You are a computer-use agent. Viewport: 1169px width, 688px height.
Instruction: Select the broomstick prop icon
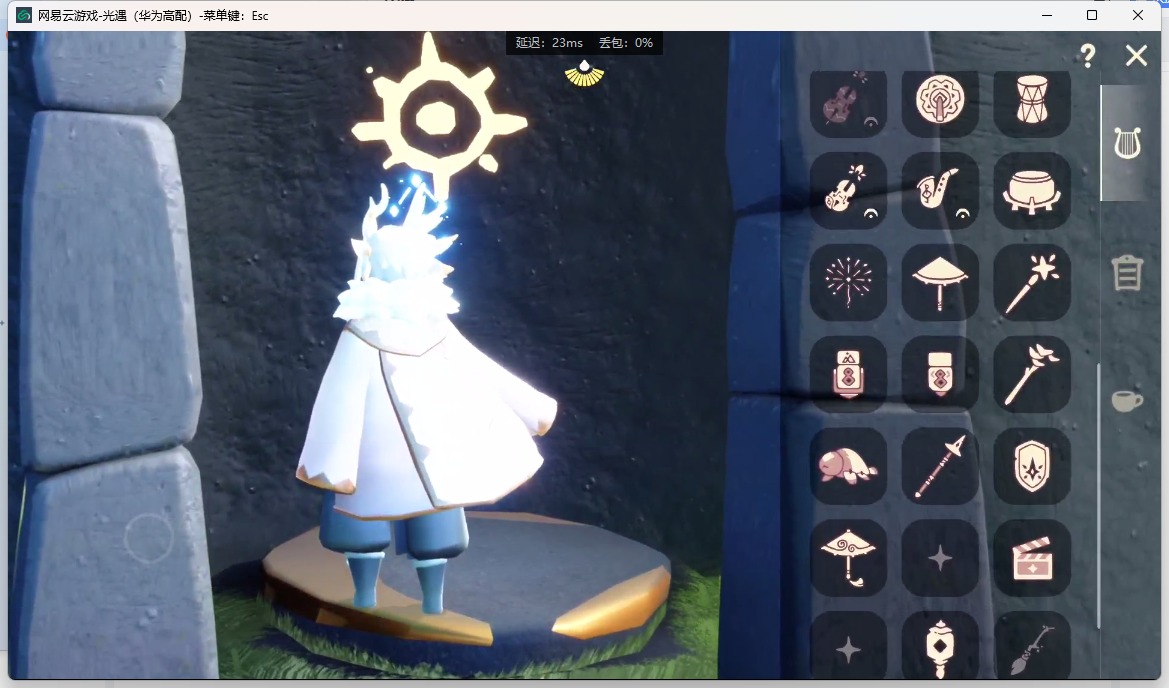pyautogui.click(x=1032, y=646)
